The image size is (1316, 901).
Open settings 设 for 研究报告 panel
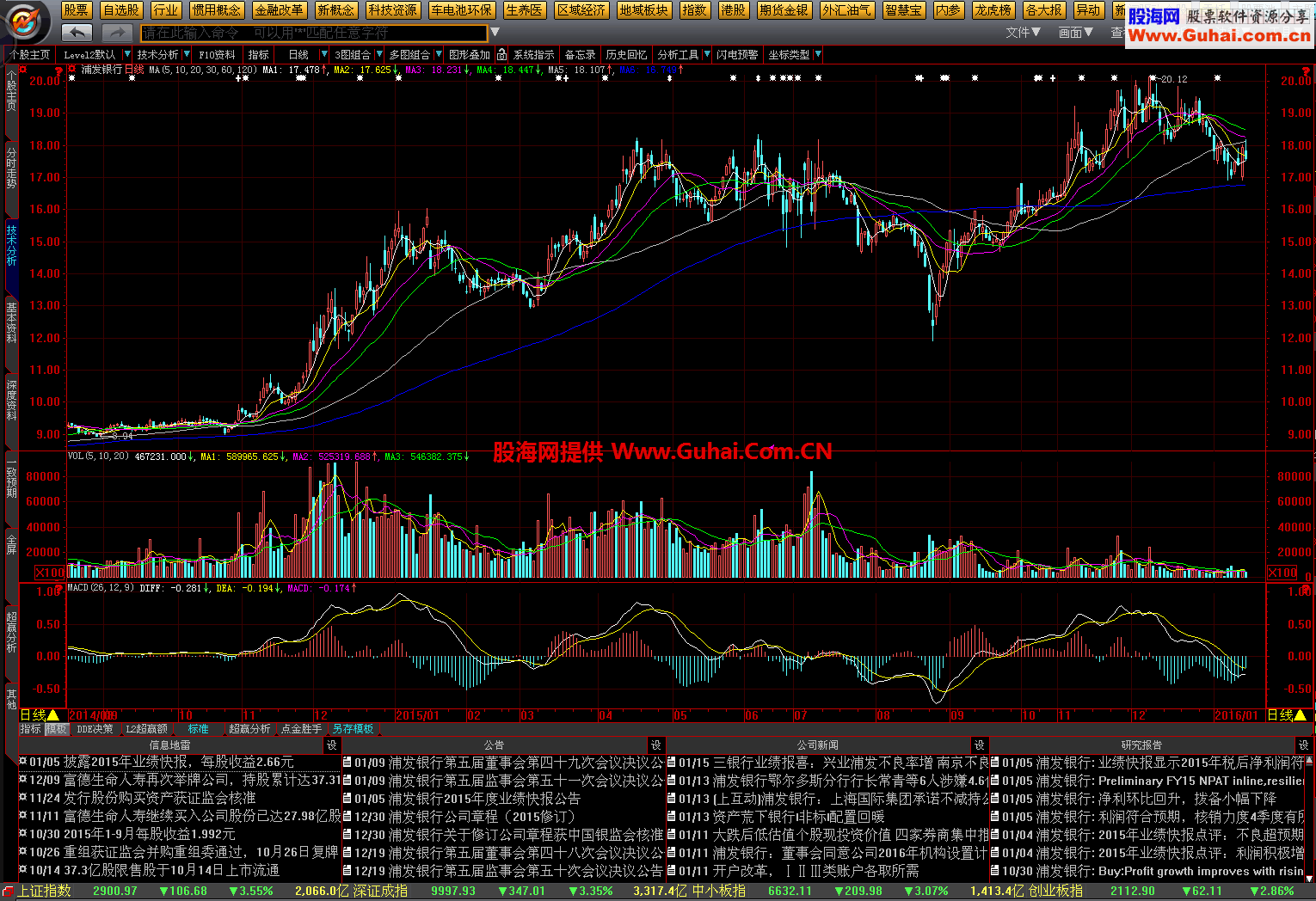pos(1304,745)
